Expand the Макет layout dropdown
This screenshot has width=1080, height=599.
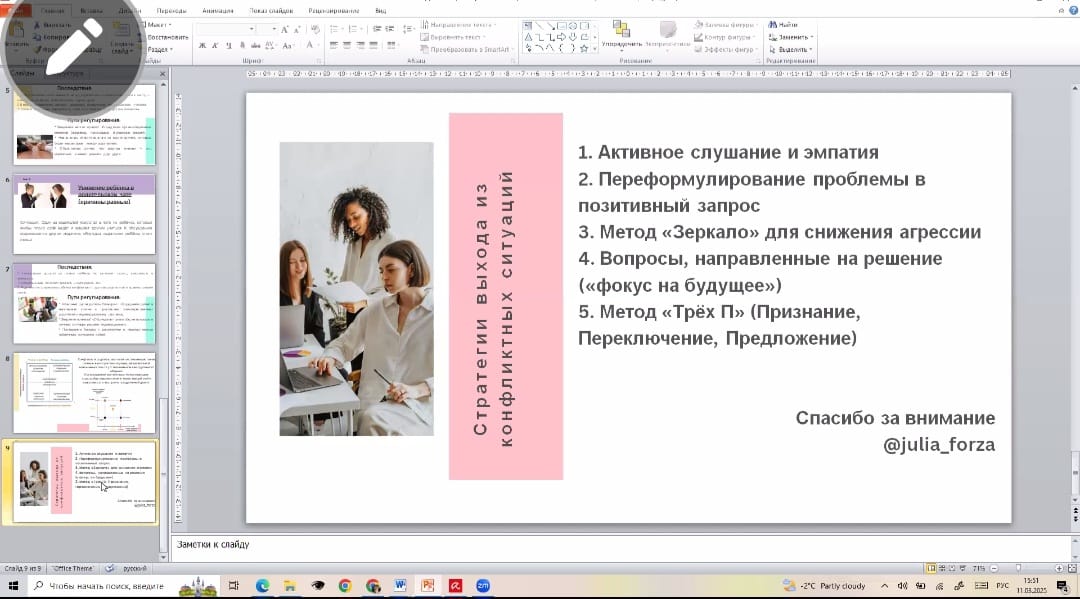(158, 24)
